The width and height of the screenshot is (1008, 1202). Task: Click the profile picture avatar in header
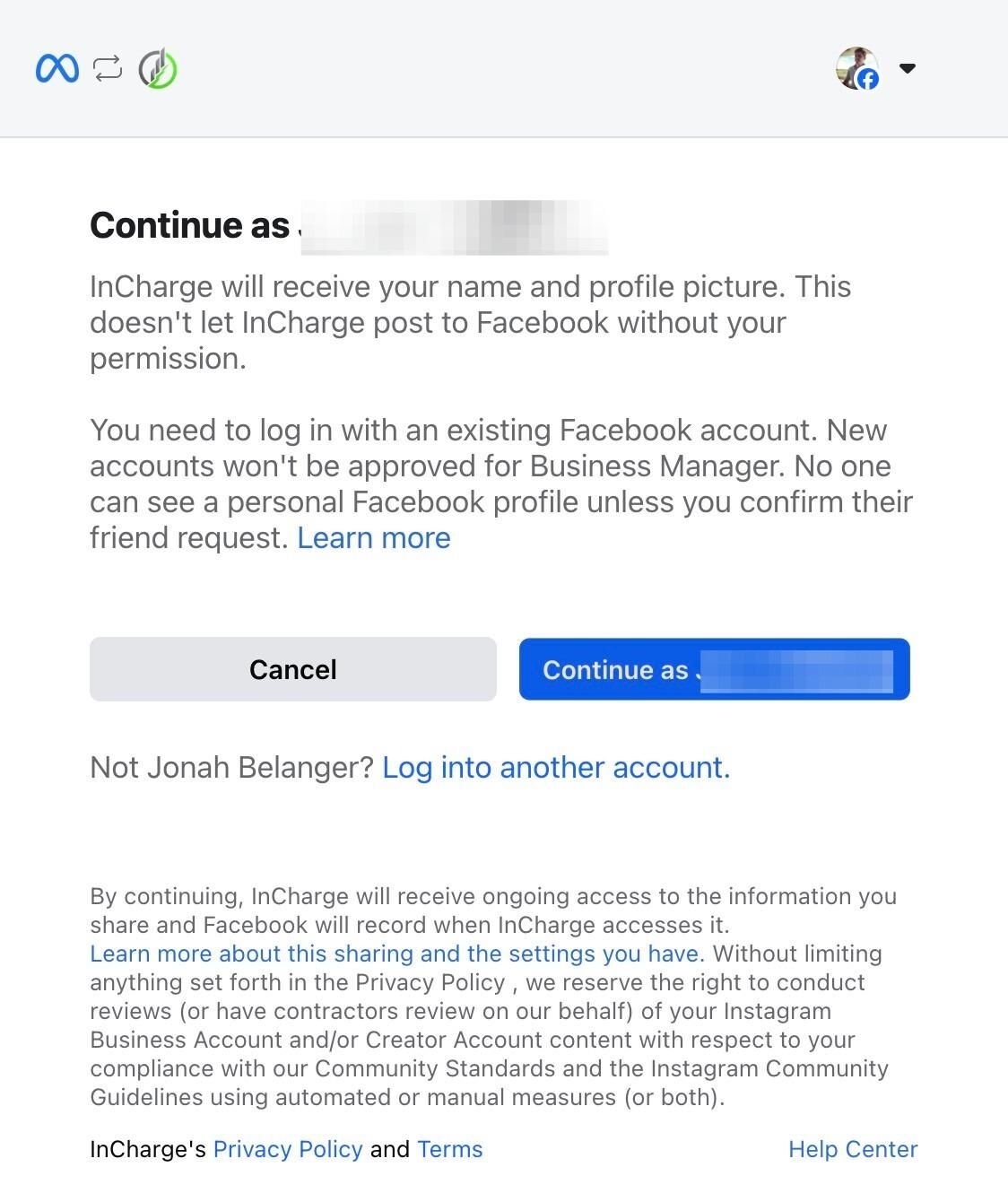855,66
